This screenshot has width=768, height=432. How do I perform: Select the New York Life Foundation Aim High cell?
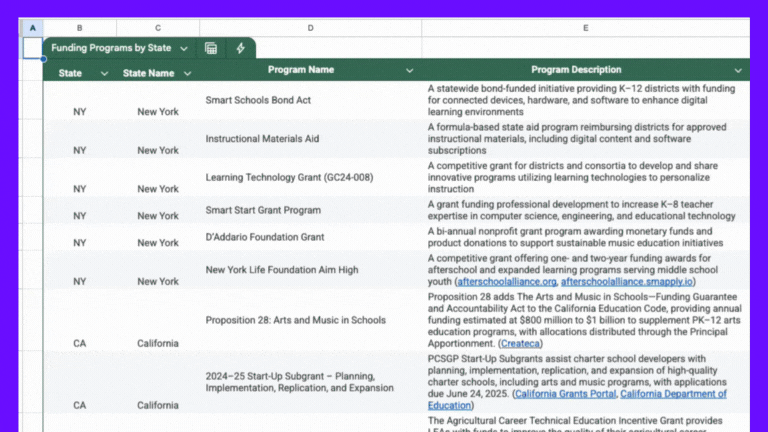coord(311,270)
